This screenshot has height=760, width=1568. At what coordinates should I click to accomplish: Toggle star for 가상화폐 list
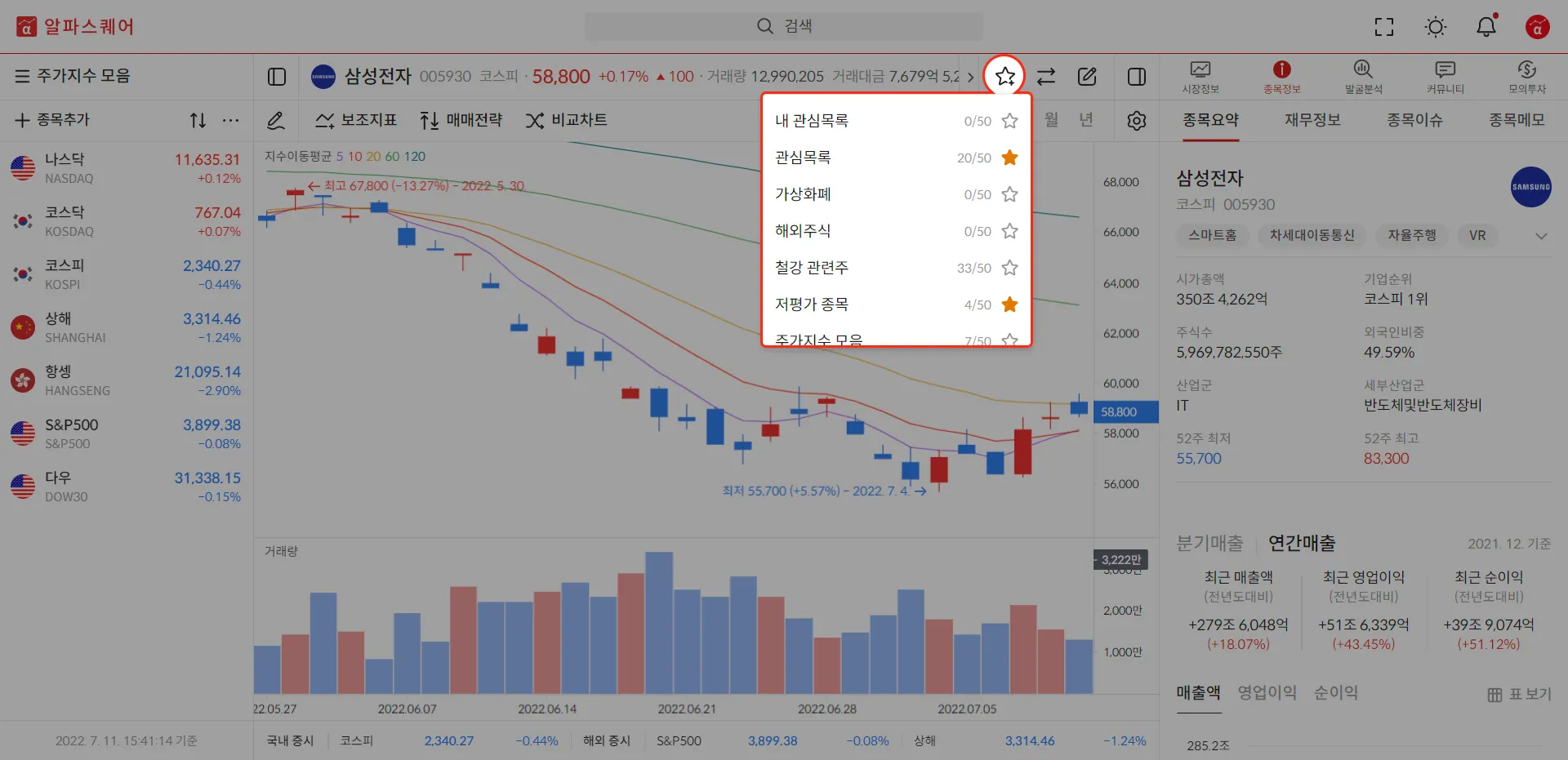(1009, 194)
